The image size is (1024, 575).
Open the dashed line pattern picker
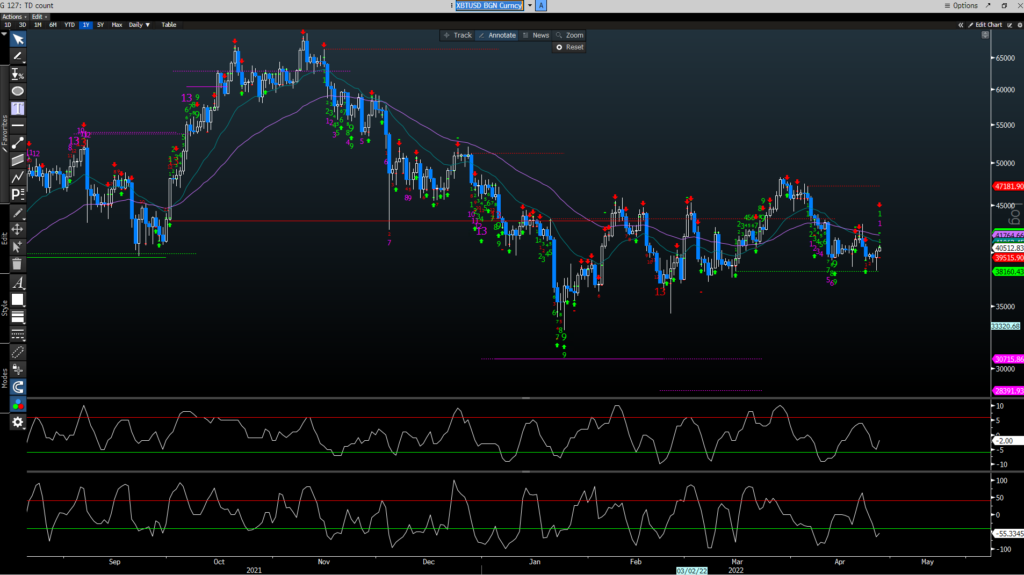[x=18, y=335]
